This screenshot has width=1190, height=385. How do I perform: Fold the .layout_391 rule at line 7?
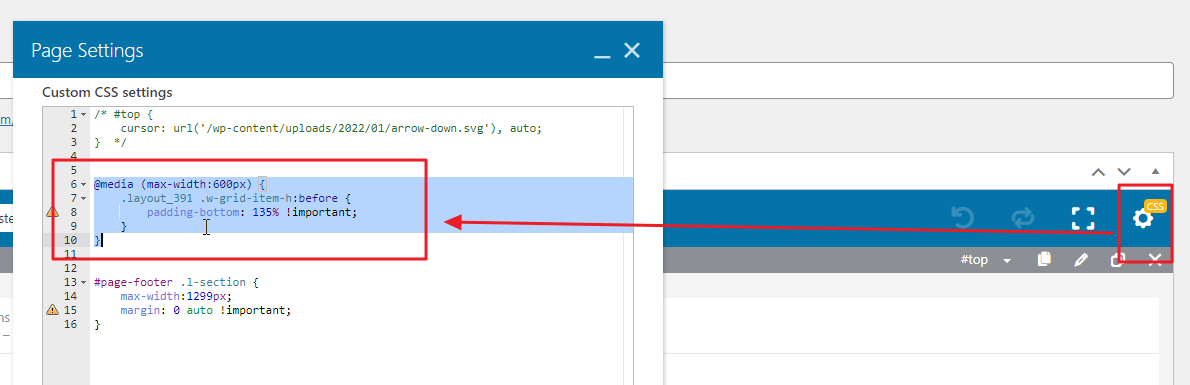pyautogui.click(x=83, y=198)
